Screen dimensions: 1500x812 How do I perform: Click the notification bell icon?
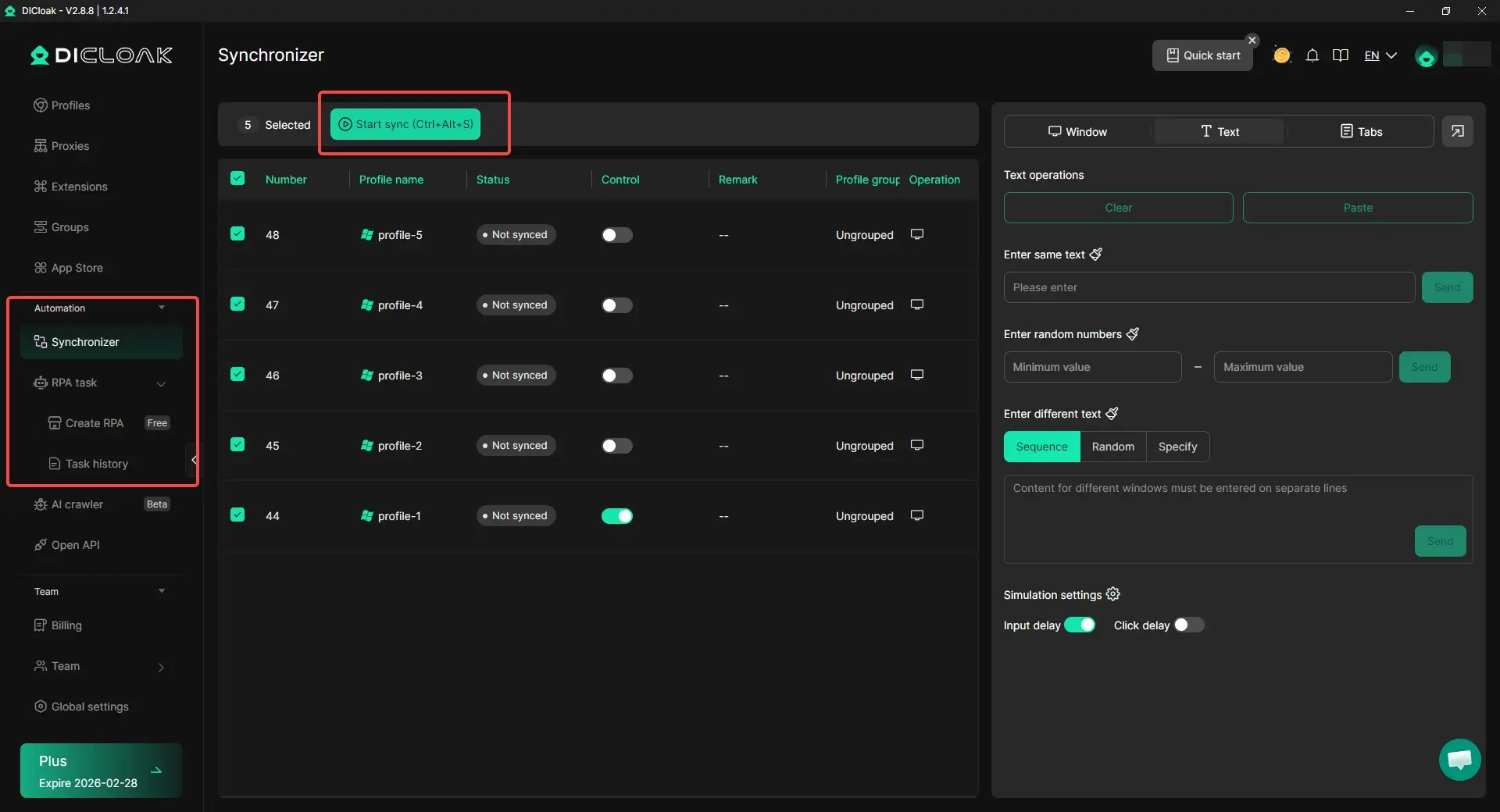click(1312, 55)
